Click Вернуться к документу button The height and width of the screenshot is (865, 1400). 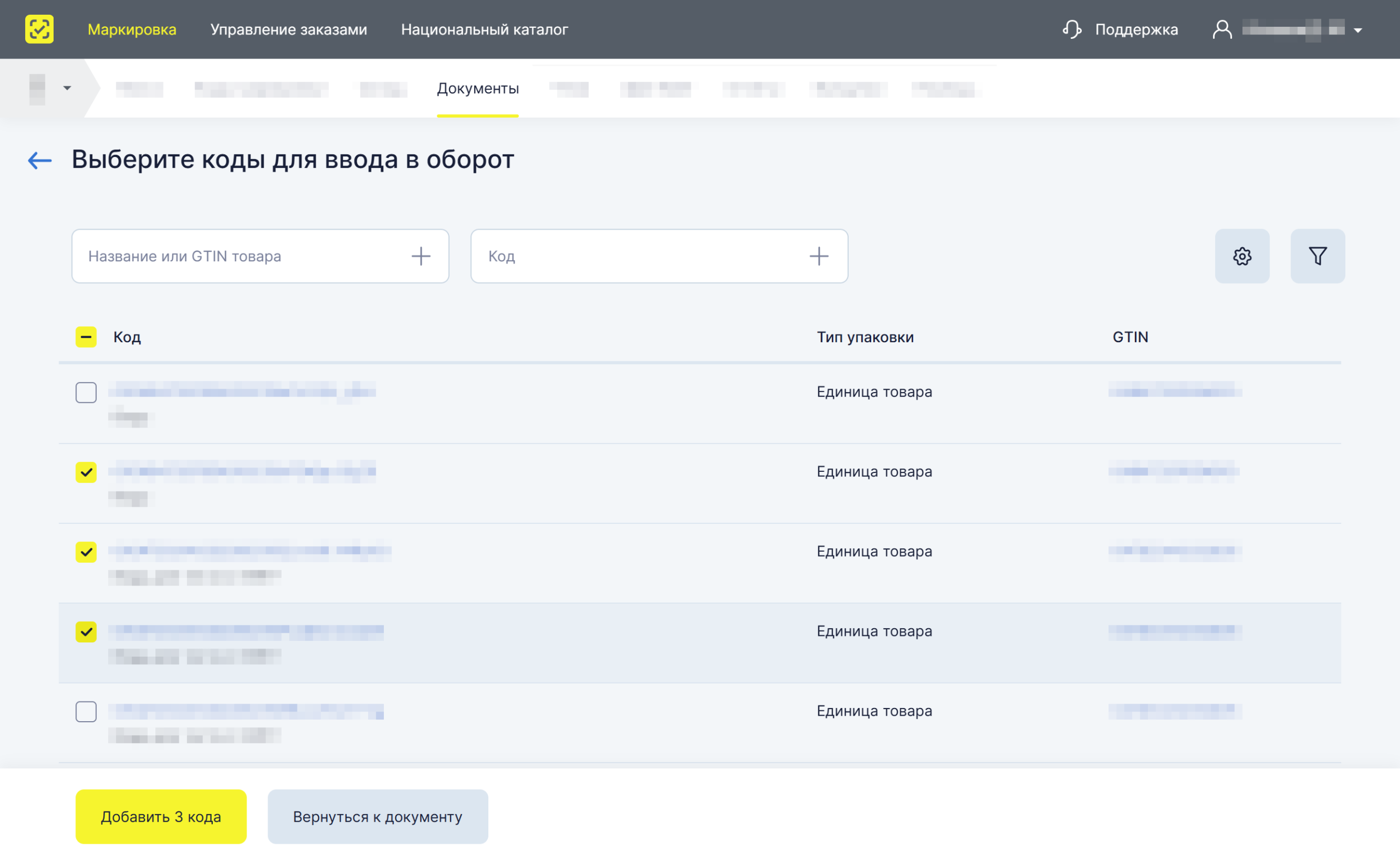point(377,816)
